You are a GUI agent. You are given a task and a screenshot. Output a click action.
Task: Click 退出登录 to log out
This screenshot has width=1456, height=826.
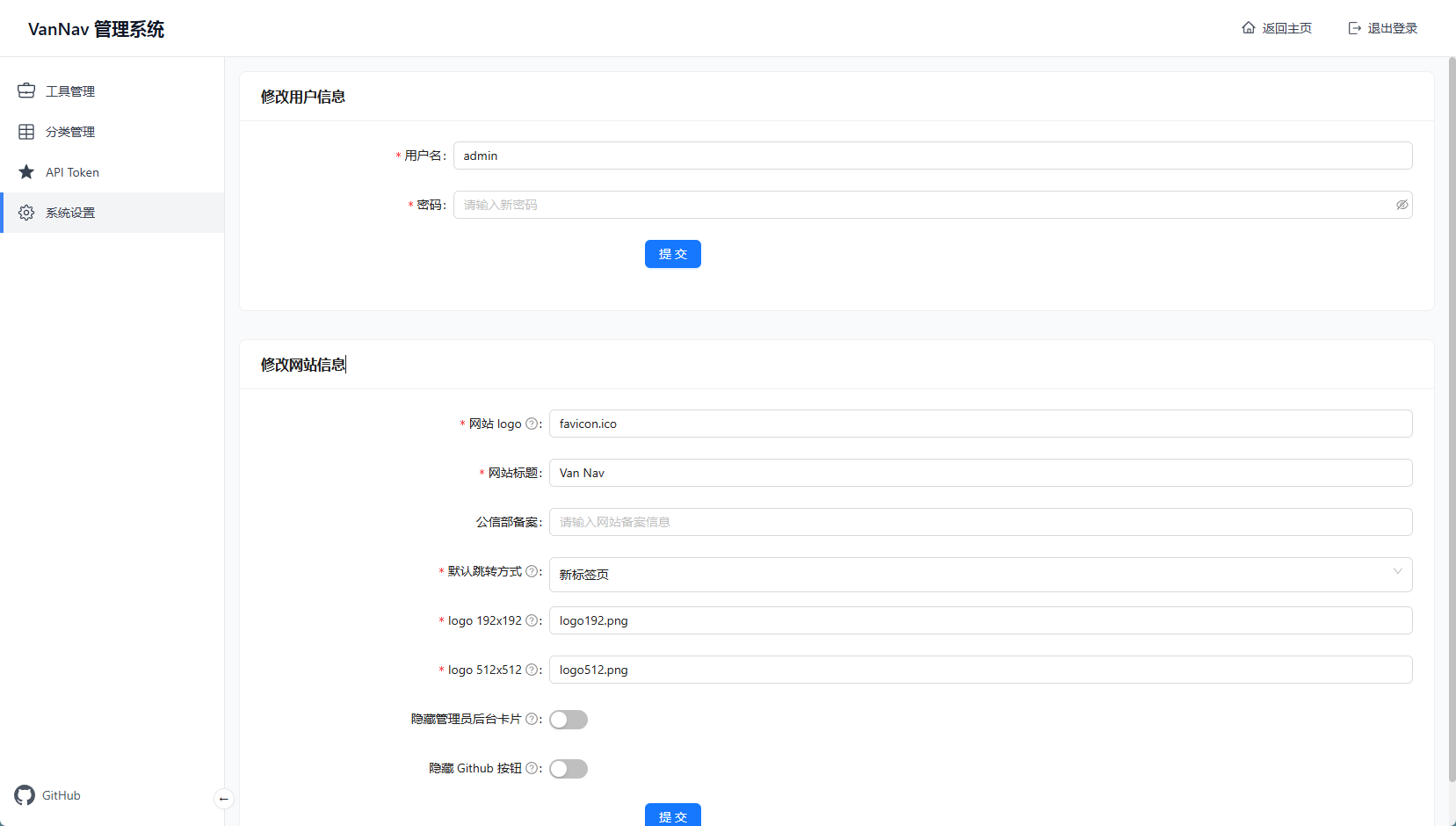[x=1383, y=28]
